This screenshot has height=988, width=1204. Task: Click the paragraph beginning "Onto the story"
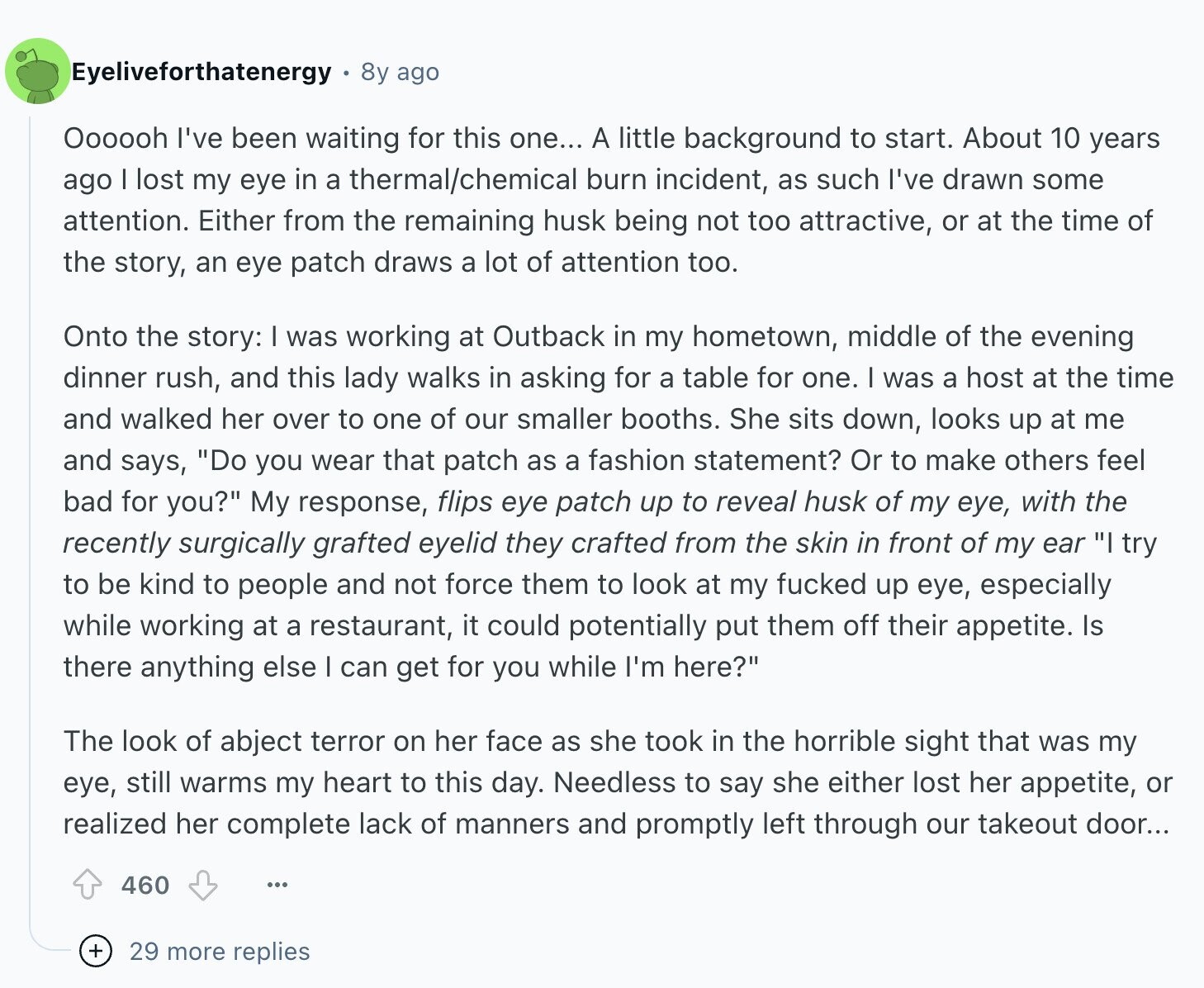point(619,501)
